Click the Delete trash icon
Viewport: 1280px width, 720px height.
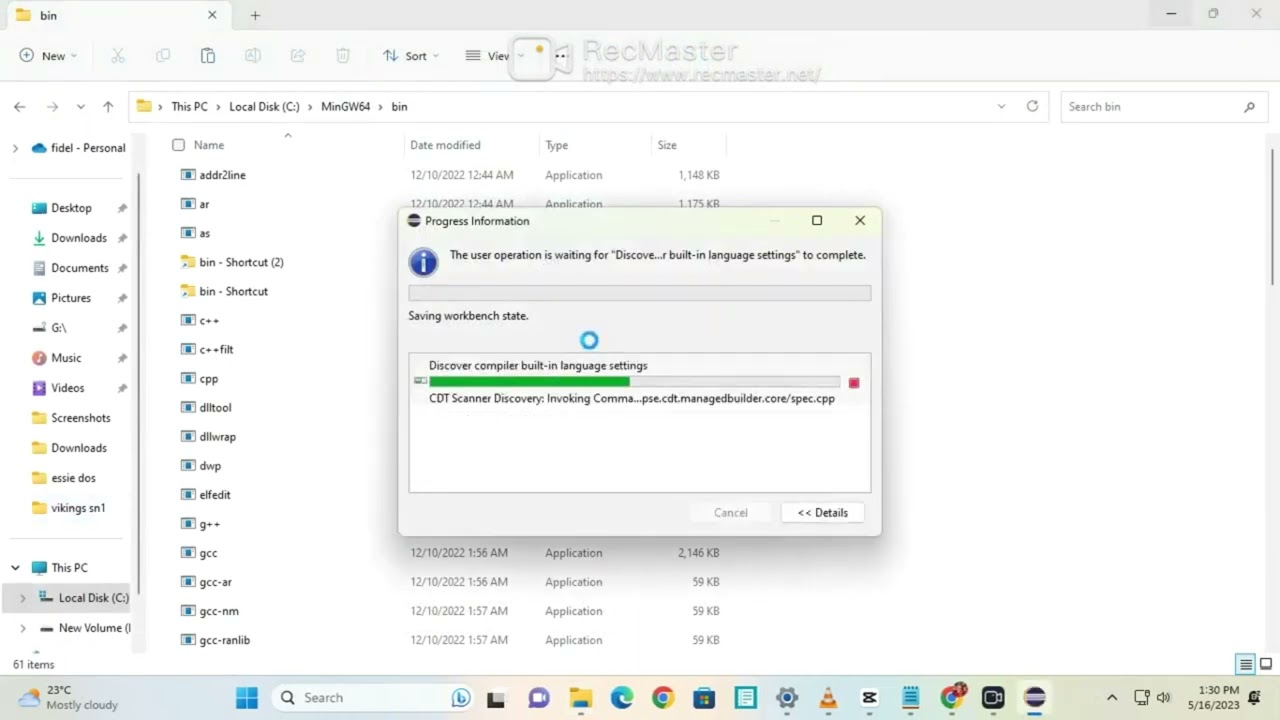(x=343, y=56)
